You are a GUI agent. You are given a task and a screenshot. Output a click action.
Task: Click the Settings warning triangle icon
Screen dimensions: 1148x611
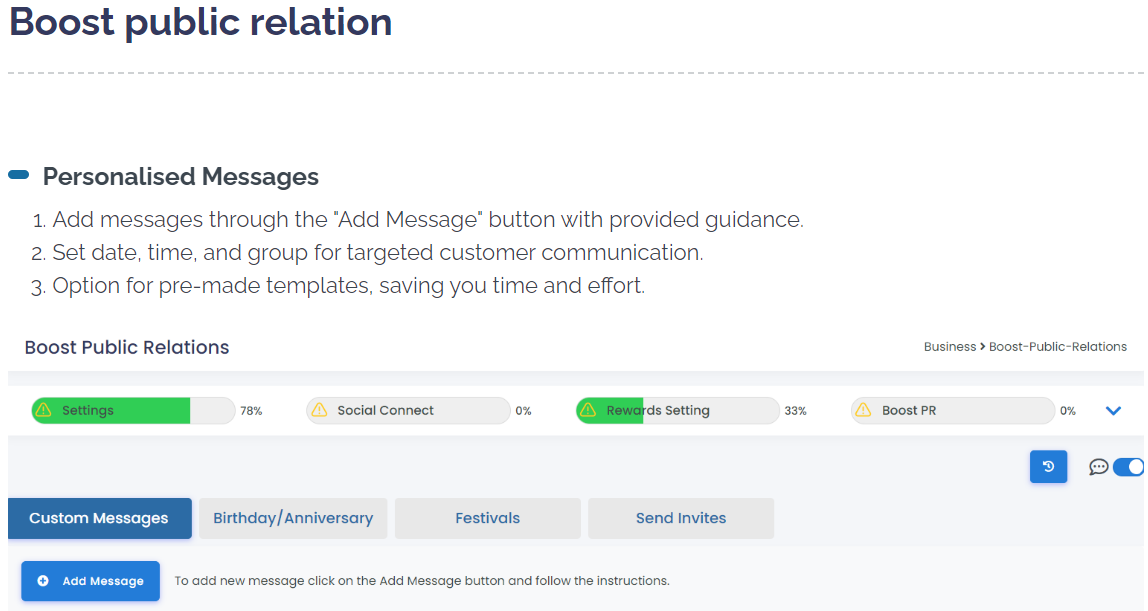pyautogui.click(x=44, y=410)
